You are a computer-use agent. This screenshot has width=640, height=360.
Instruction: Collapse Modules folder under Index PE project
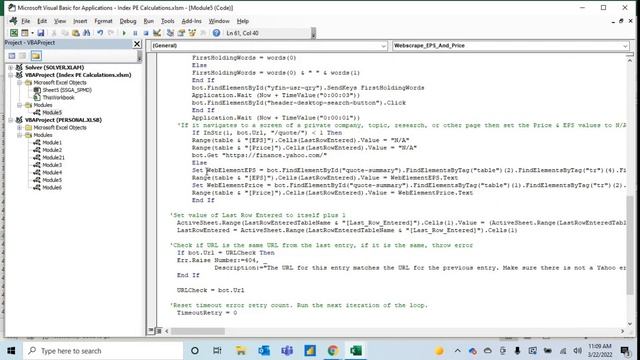click(x=19, y=105)
